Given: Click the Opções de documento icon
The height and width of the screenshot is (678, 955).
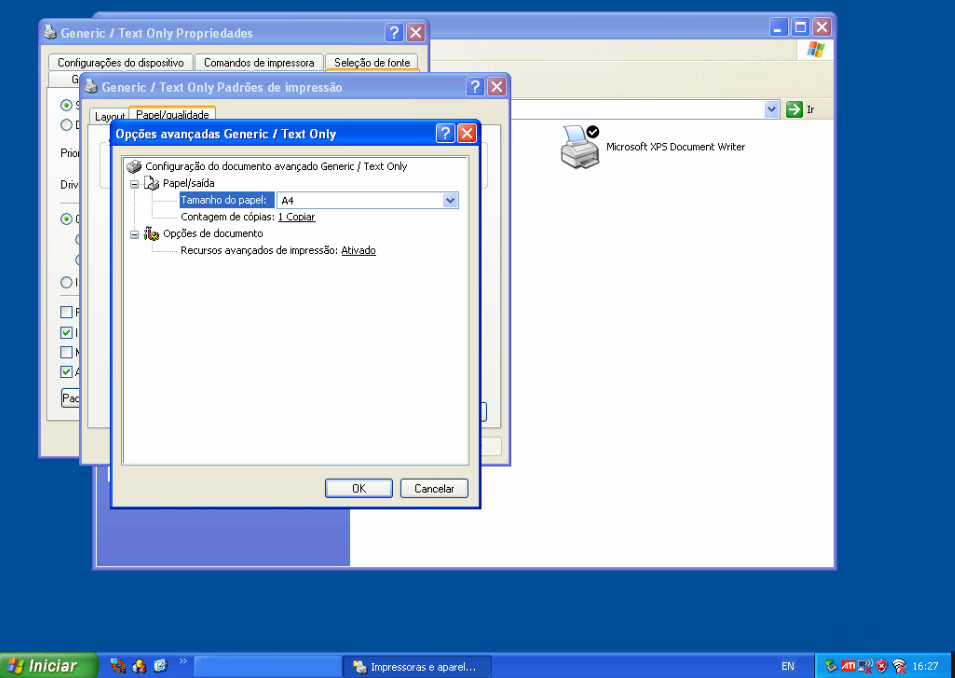Looking at the screenshot, I should point(152,234).
